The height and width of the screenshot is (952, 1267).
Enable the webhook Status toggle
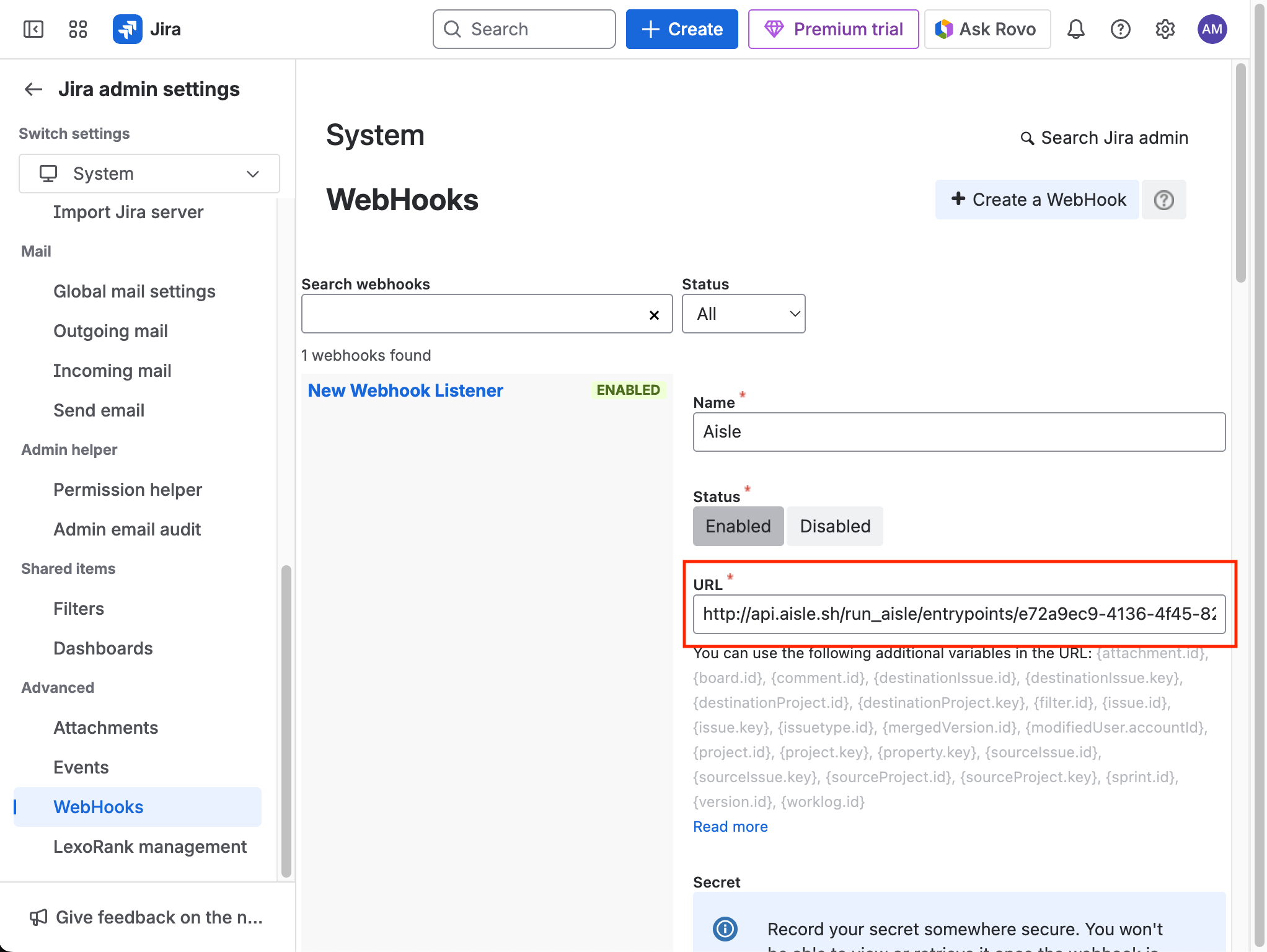coord(738,526)
